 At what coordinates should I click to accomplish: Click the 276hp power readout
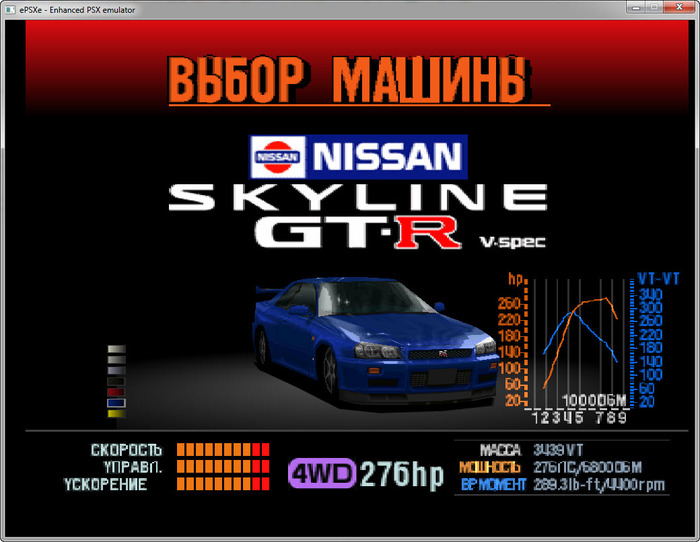402,475
